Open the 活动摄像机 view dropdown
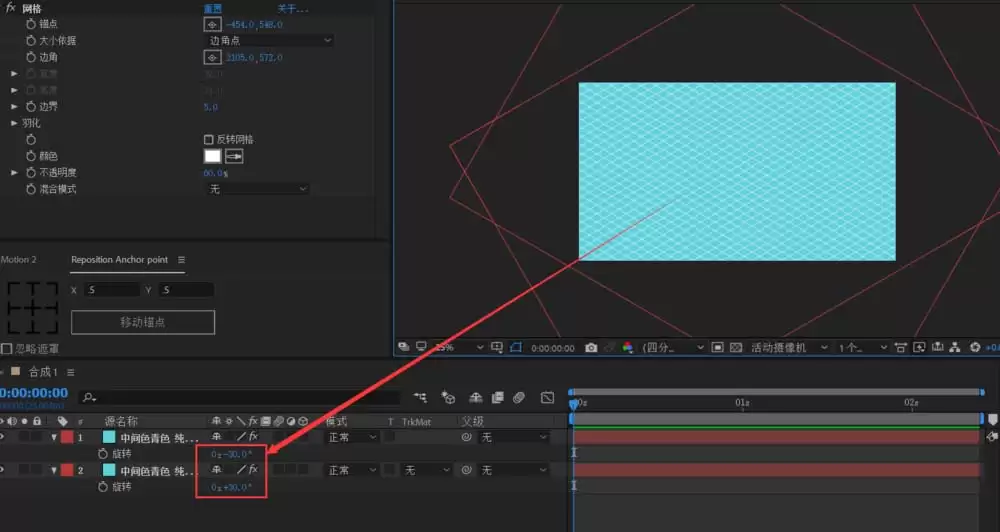This screenshot has height=532, width=1000. pos(788,348)
